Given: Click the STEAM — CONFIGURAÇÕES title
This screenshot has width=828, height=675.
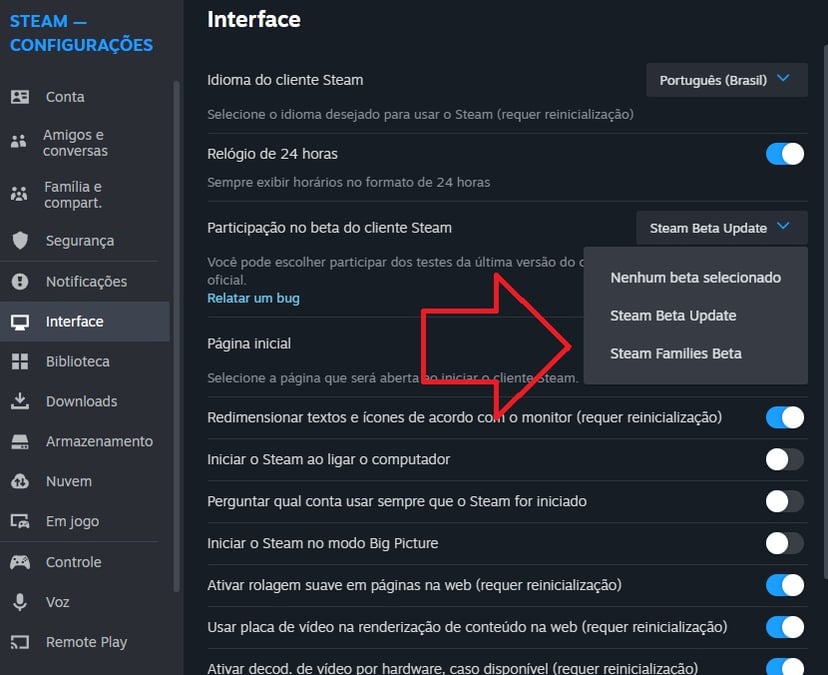Looking at the screenshot, I should (81, 33).
